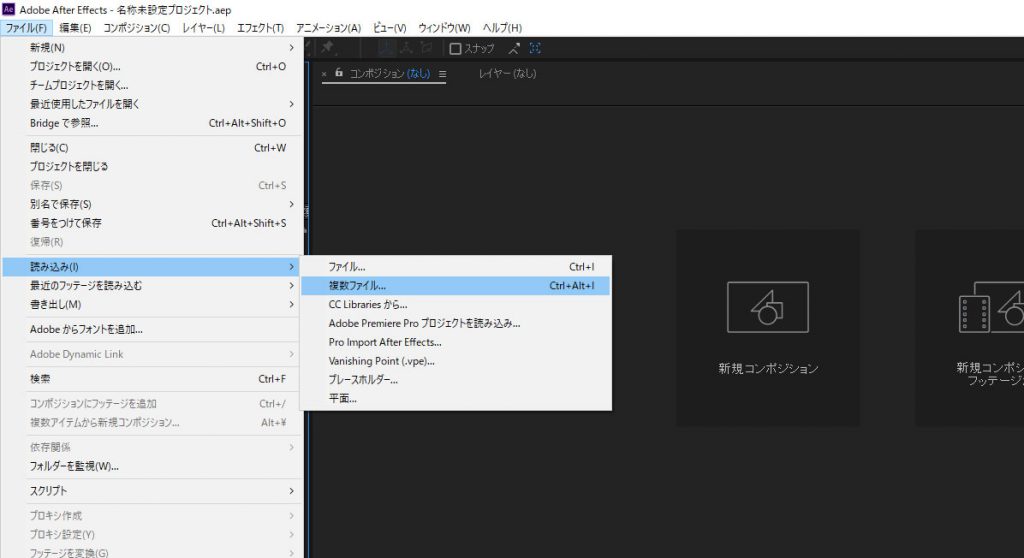Open the レイヤー(L) menu
The height and width of the screenshot is (558, 1024).
coord(203,27)
